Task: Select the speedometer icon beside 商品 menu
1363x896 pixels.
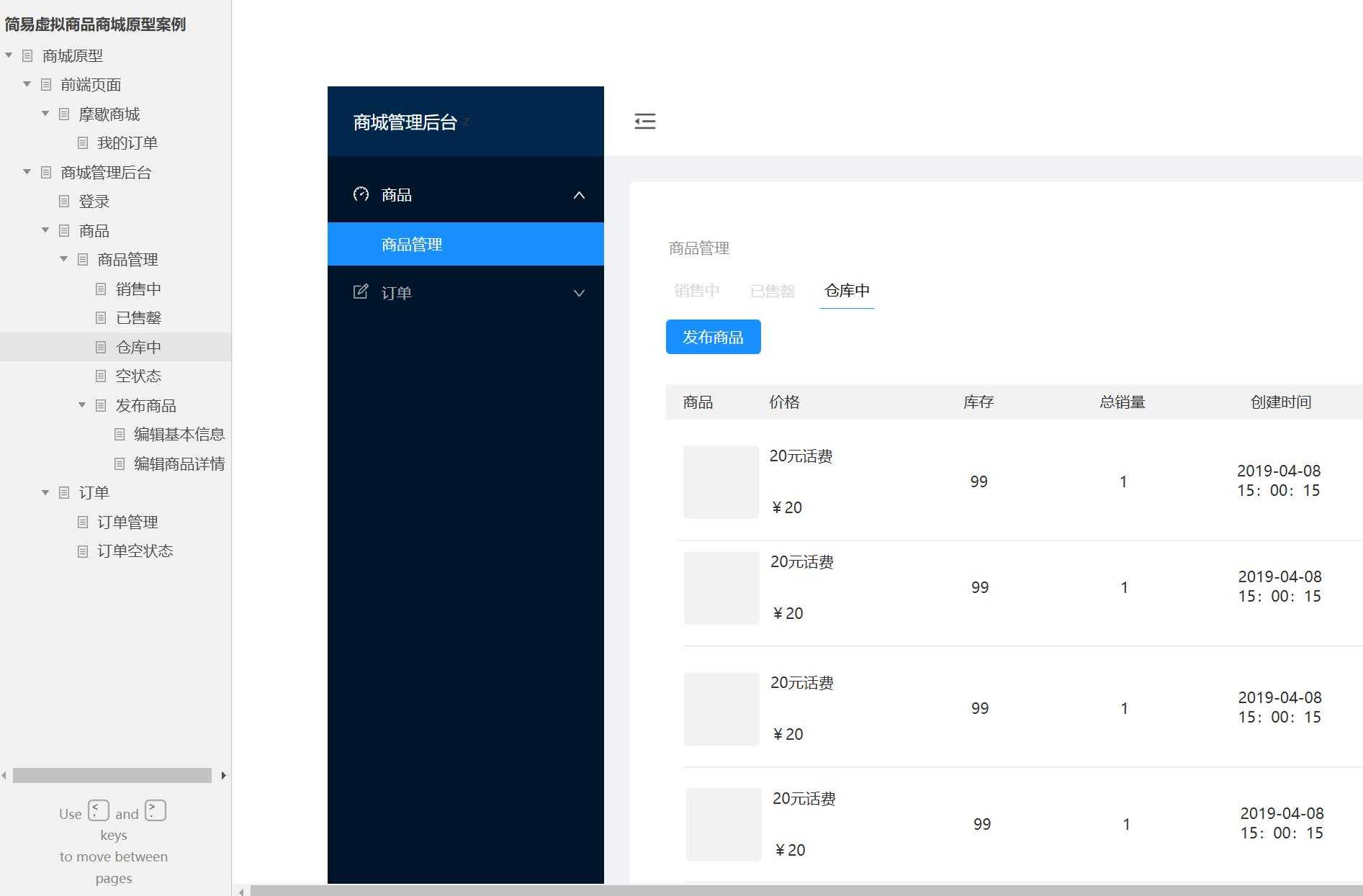Action: pos(361,194)
